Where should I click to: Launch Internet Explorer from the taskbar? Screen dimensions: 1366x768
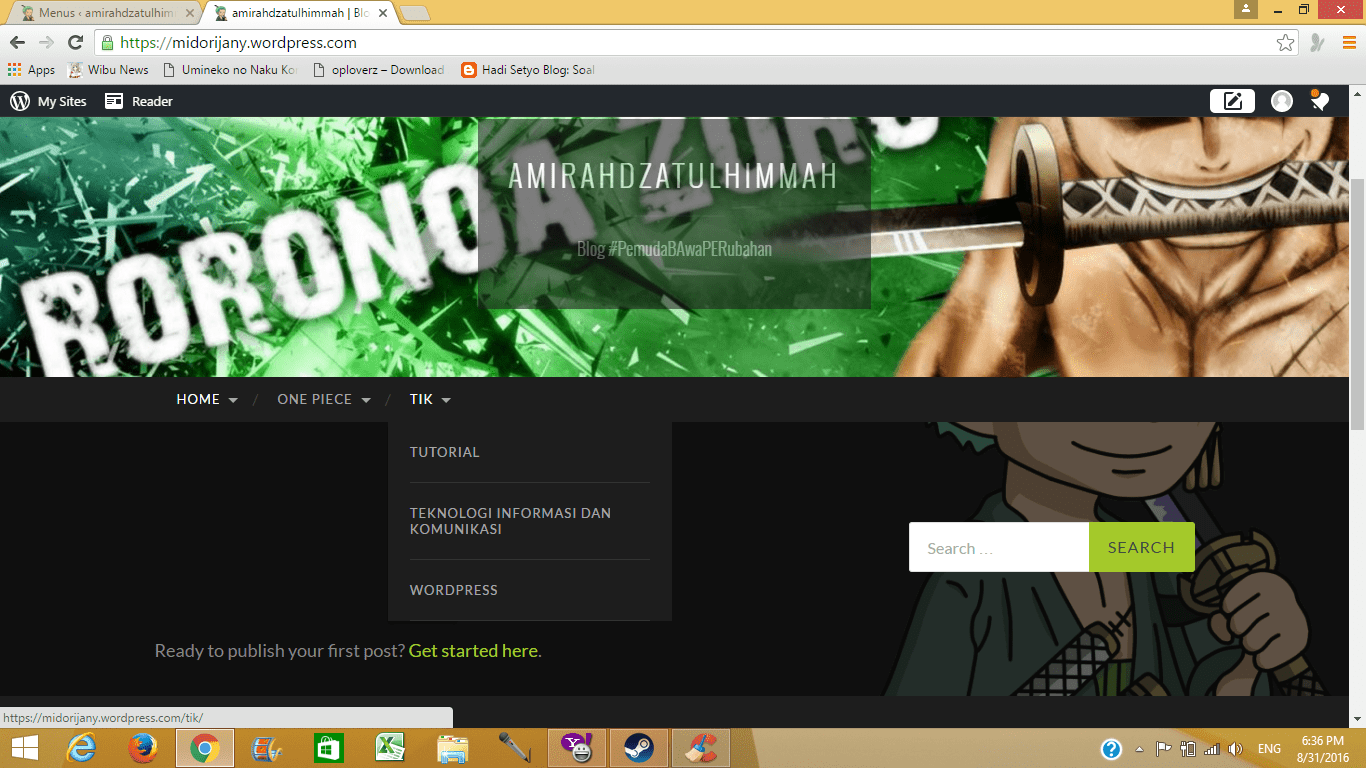point(81,748)
